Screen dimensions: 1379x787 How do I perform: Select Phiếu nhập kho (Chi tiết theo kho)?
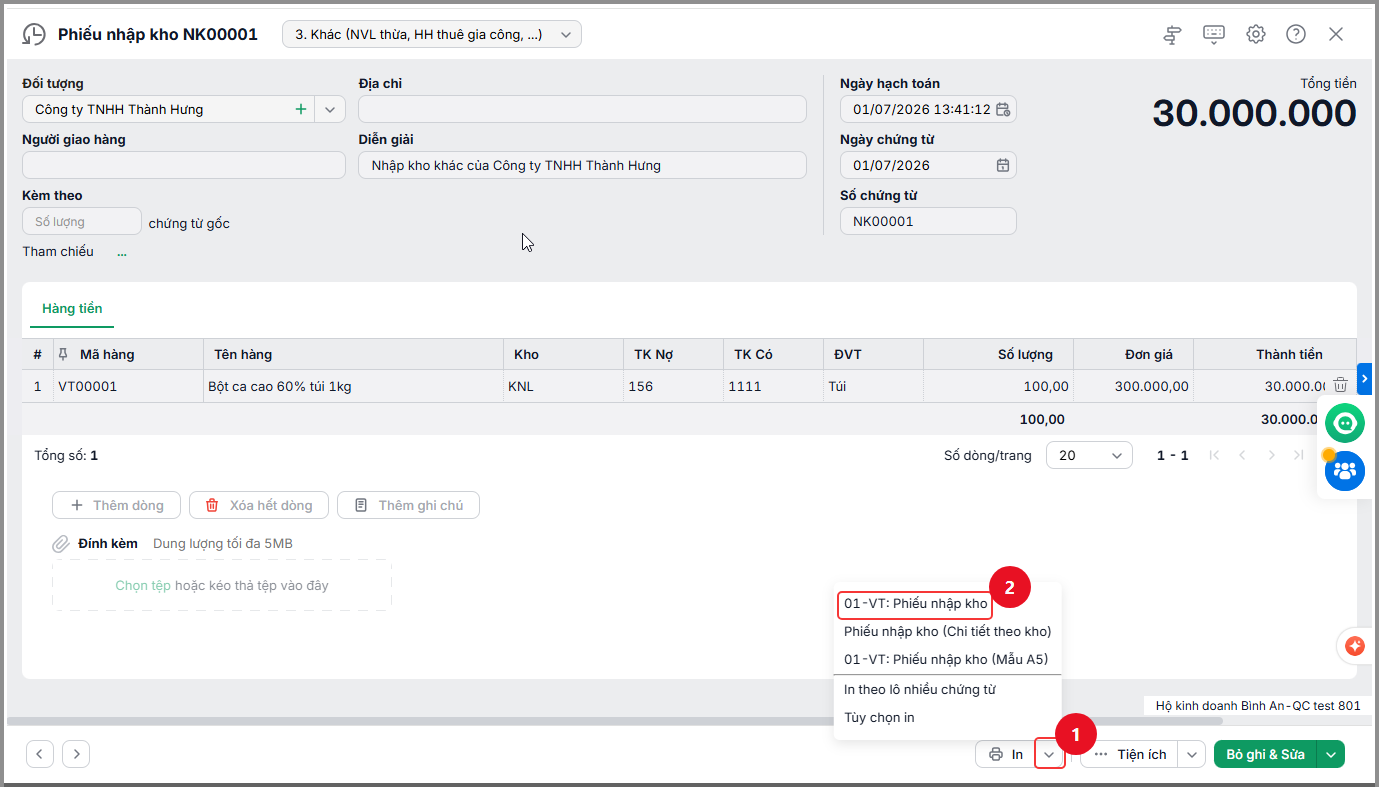[947, 631]
